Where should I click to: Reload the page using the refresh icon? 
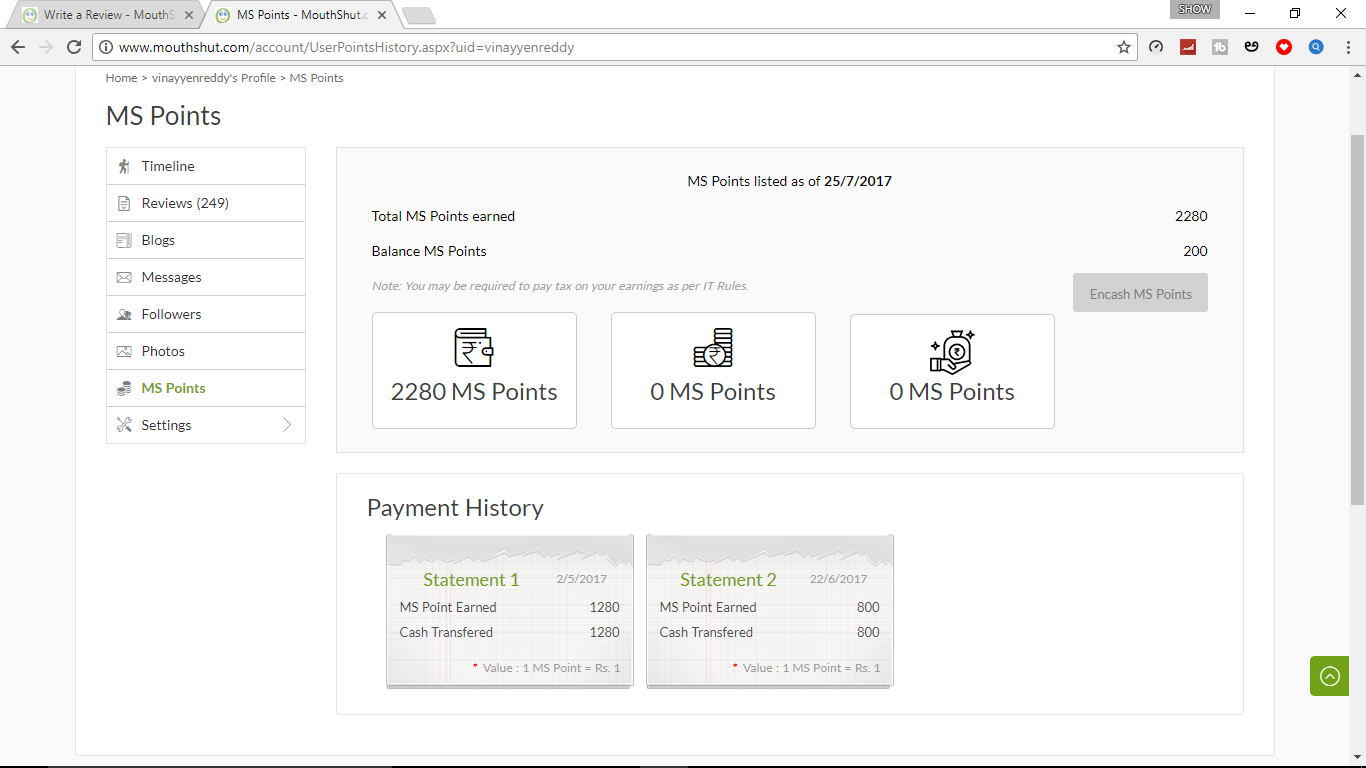73,47
